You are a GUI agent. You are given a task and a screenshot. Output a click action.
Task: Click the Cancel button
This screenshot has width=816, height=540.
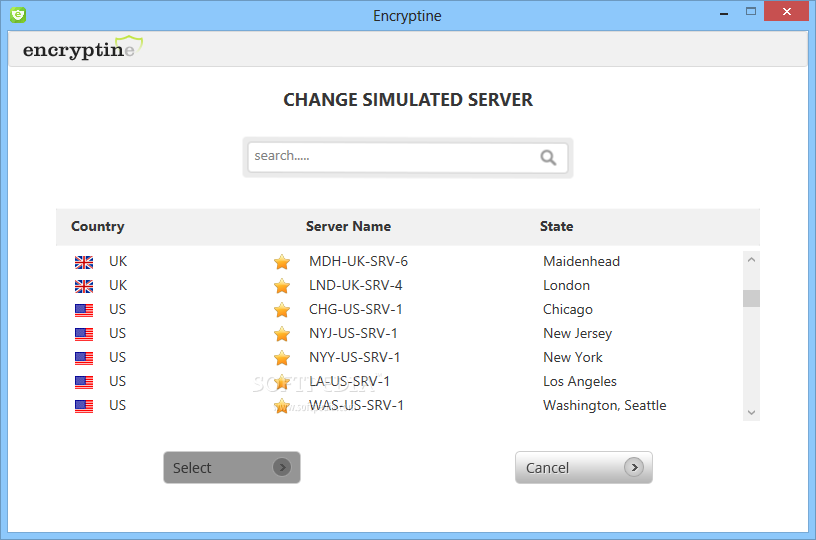[583, 467]
